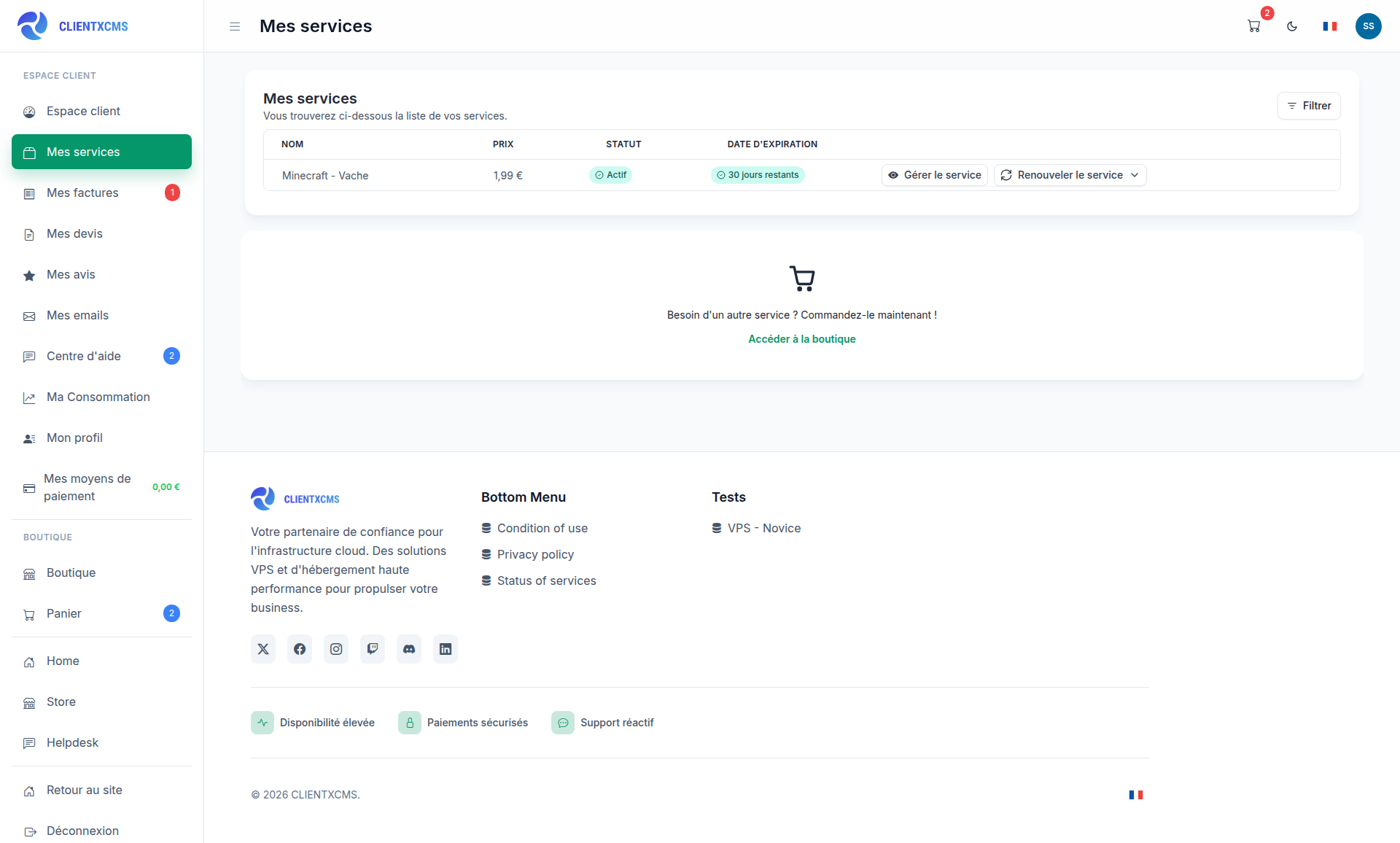The height and width of the screenshot is (843, 1400).
Task: Click Retour au site
Action: click(102, 790)
